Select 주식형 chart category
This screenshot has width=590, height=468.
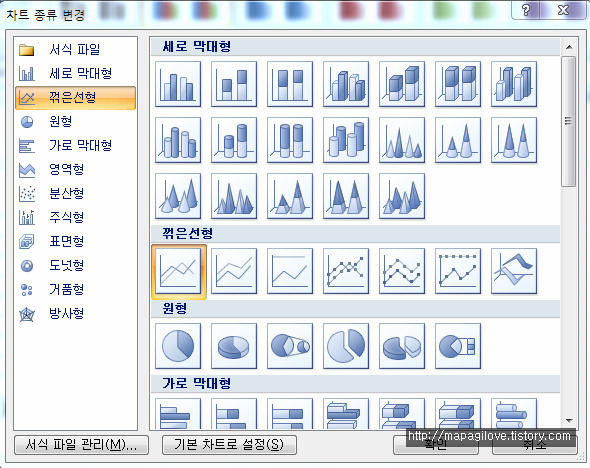click(x=75, y=217)
